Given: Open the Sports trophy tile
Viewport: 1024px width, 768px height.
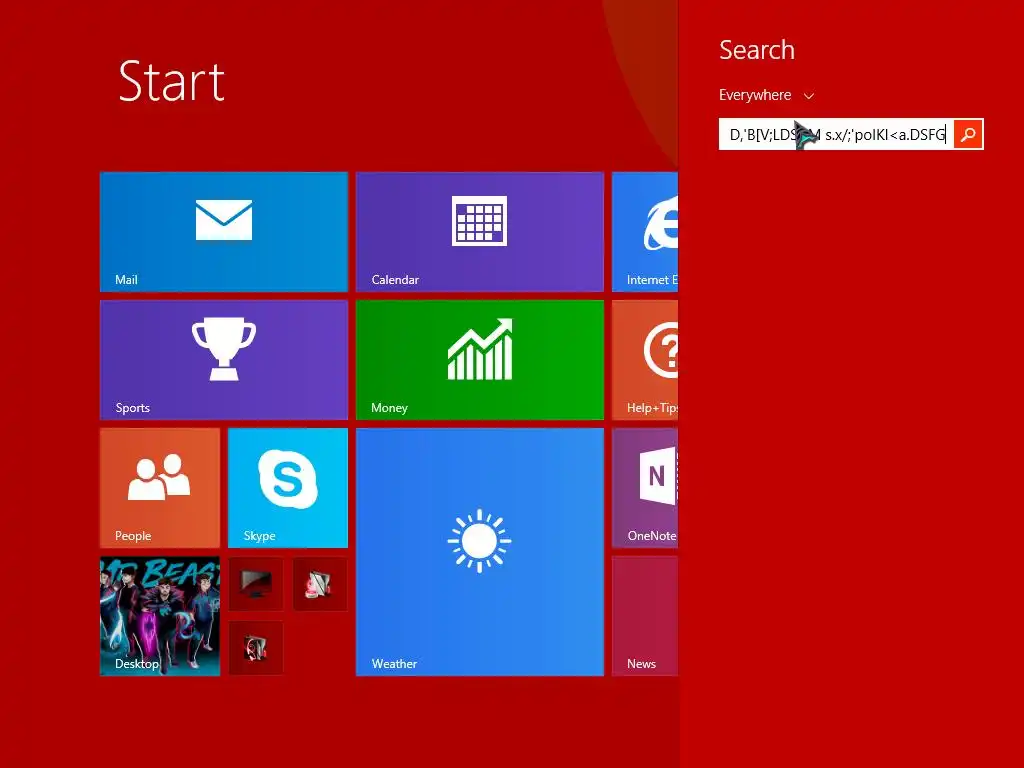Looking at the screenshot, I should (223, 360).
